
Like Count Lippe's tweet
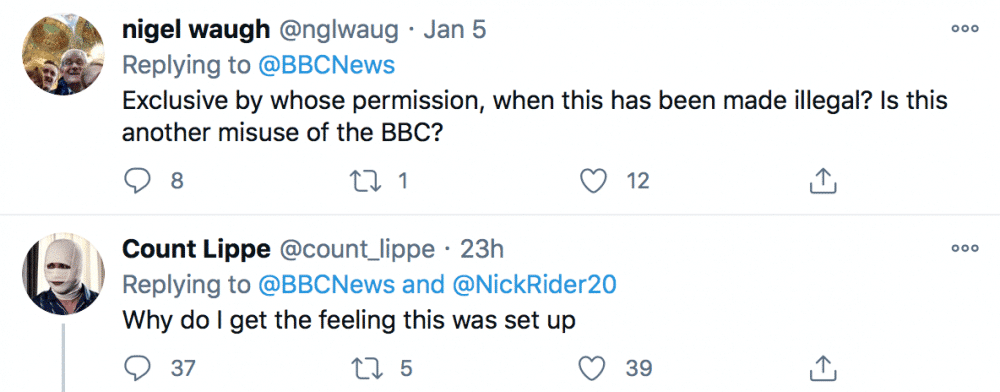click(593, 368)
